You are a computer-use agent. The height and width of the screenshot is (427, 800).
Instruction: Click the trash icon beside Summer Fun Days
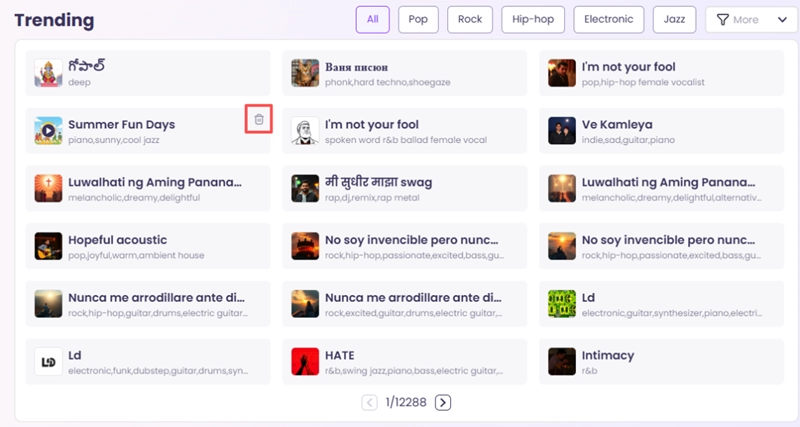tap(259, 120)
